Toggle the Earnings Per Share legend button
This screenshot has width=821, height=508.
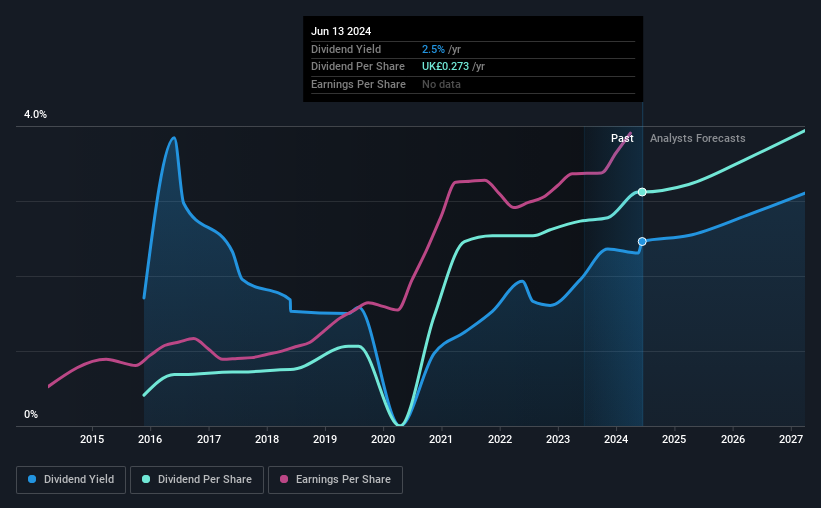[335, 480]
